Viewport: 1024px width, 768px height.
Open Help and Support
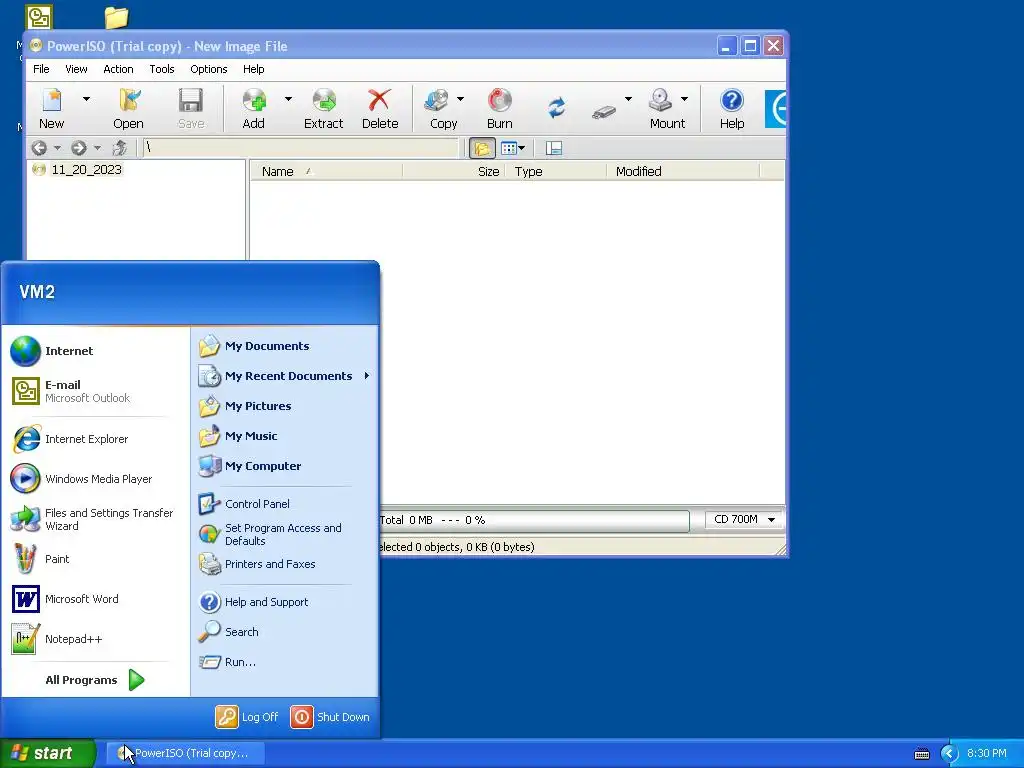click(x=285, y=602)
